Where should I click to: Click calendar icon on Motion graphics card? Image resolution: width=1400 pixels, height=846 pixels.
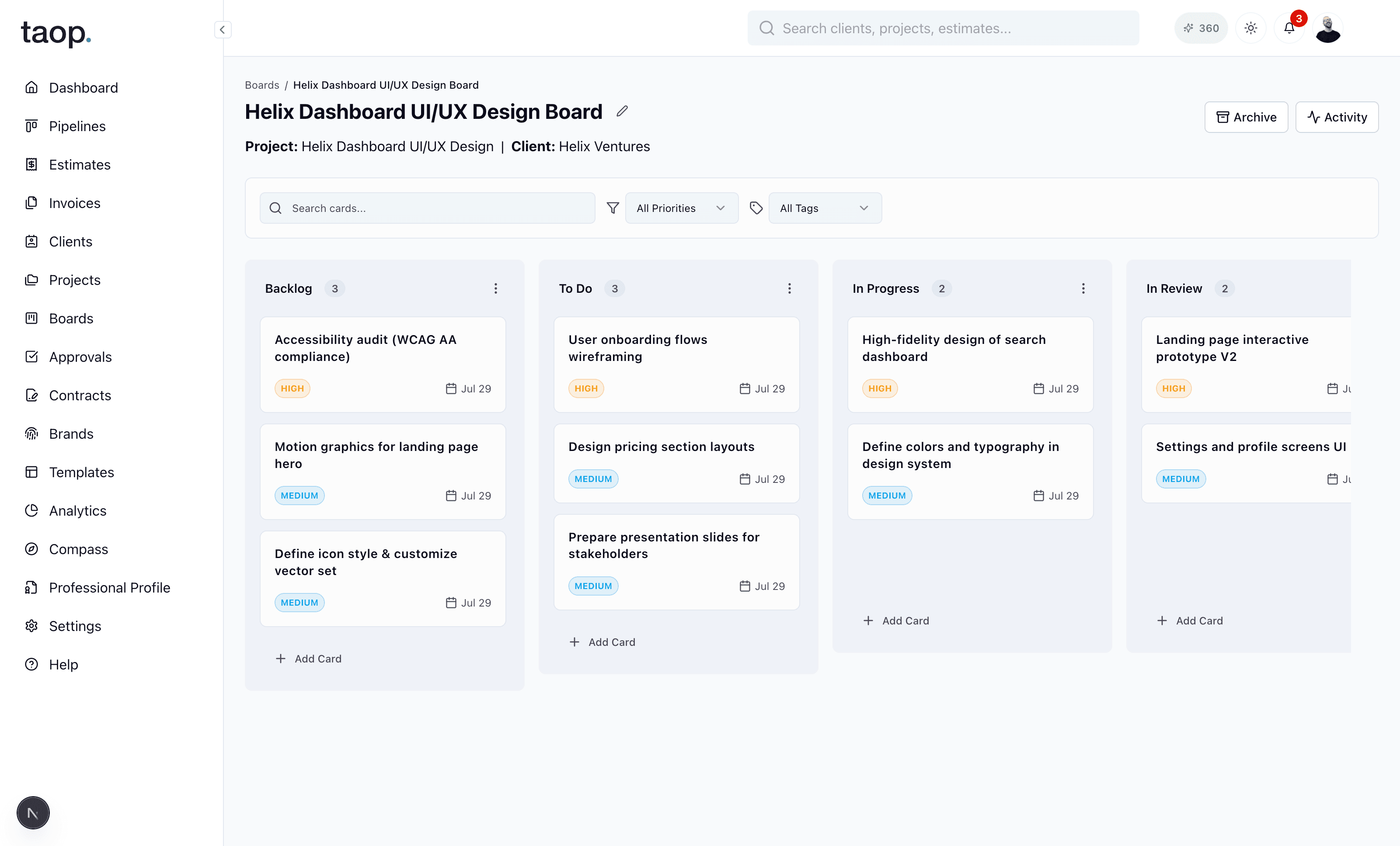point(451,496)
